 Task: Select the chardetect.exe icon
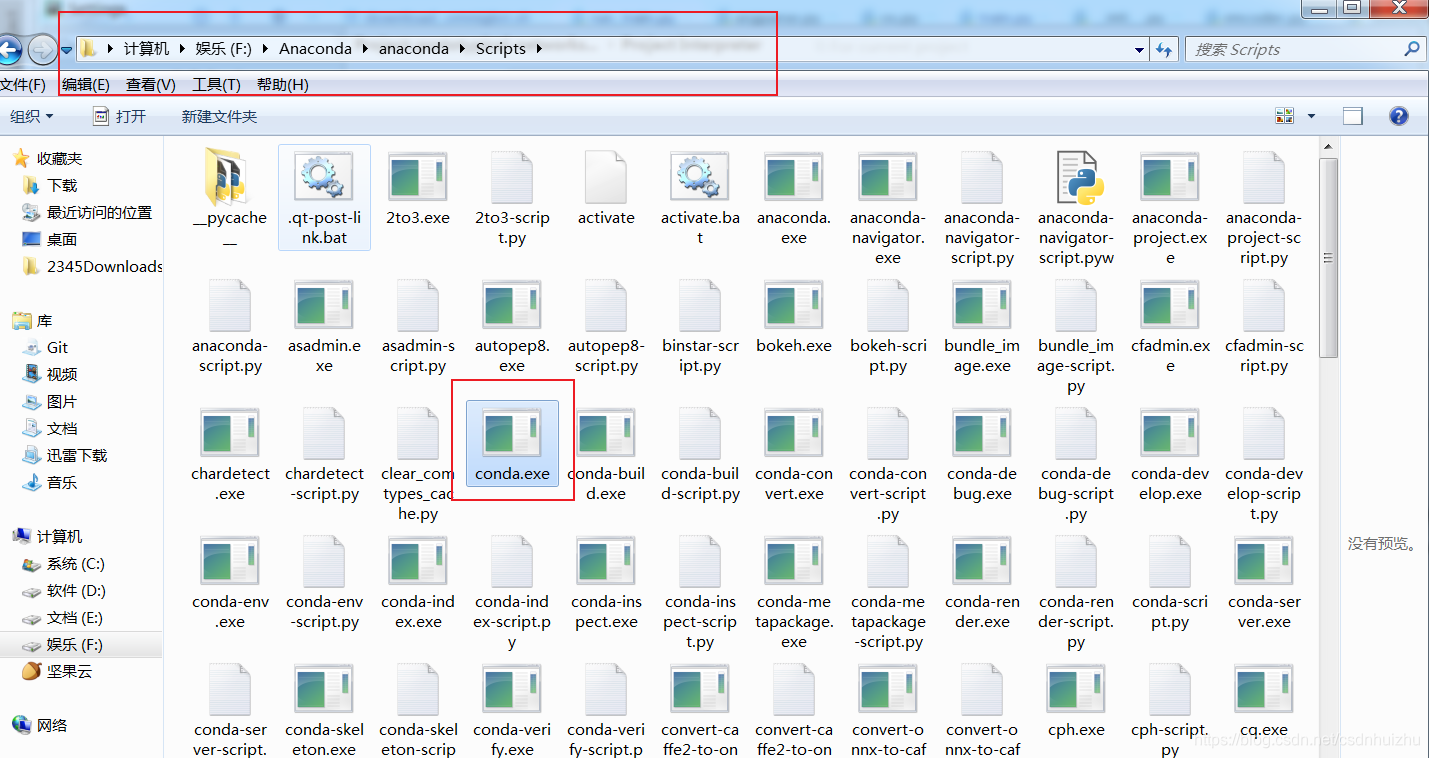pyautogui.click(x=230, y=434)
